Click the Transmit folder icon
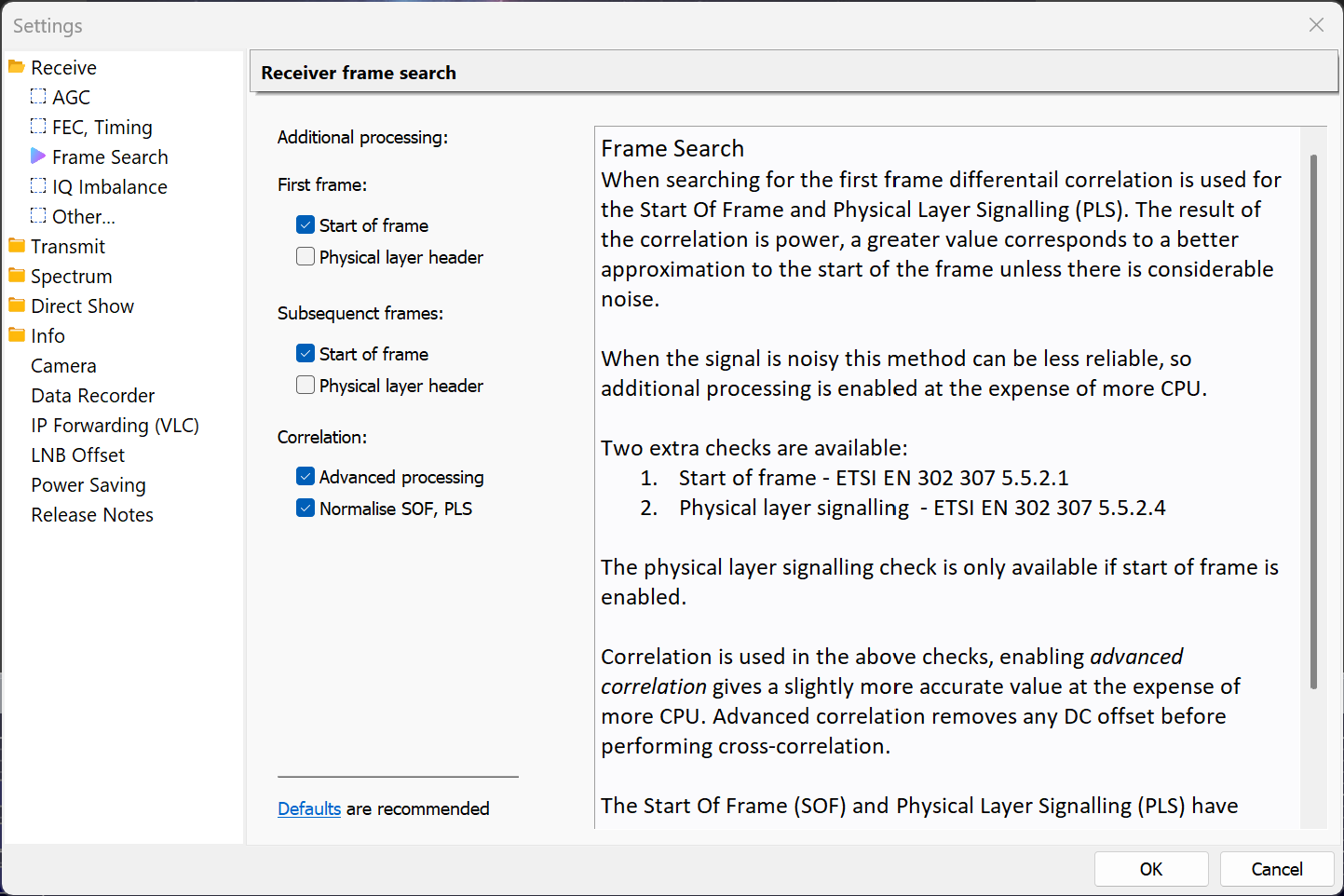This screenshot has width=1344, height=896. 17,246
